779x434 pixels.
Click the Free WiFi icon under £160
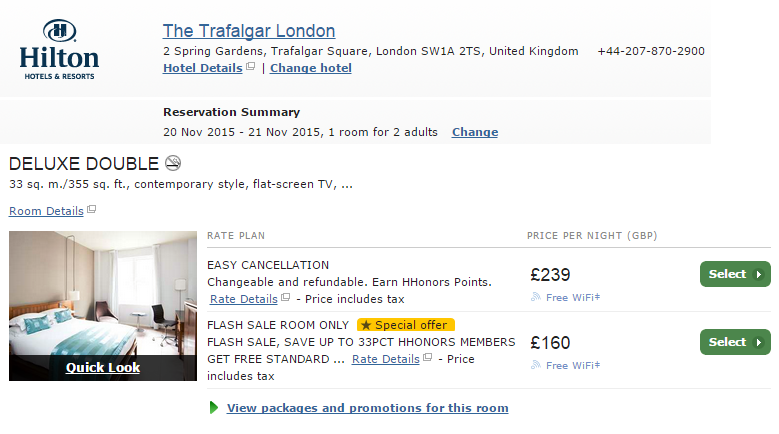(x=536, y=365)
